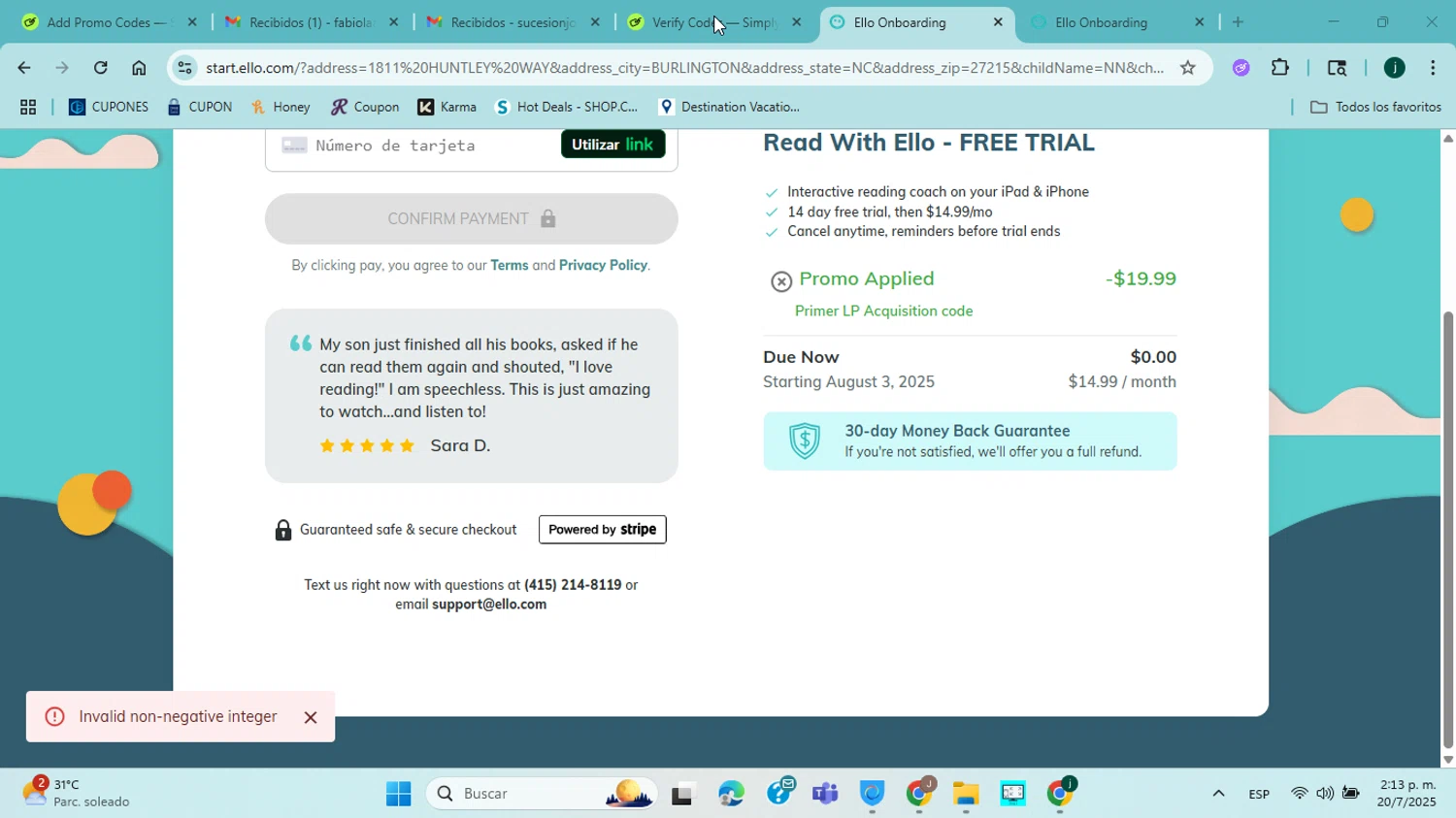
Task: Open clock and date 2:13 p. m.
Action: (1407, 794)
